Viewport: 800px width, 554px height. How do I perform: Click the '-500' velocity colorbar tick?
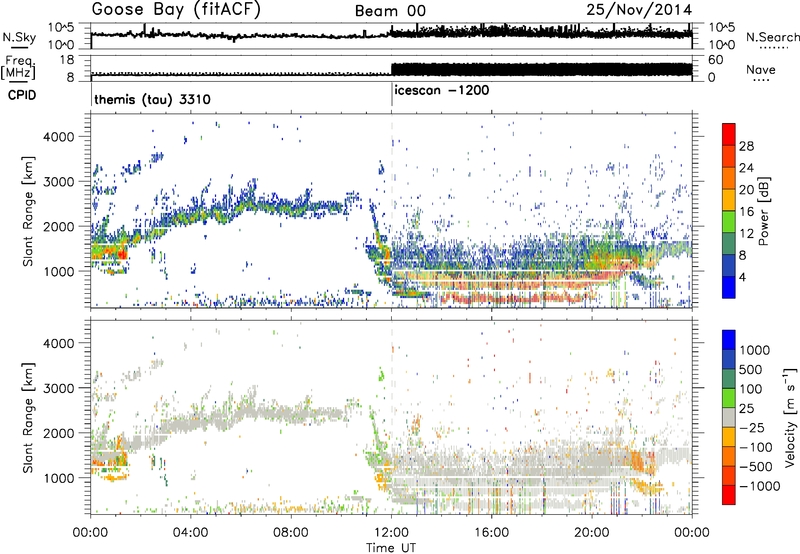(756, 467)
